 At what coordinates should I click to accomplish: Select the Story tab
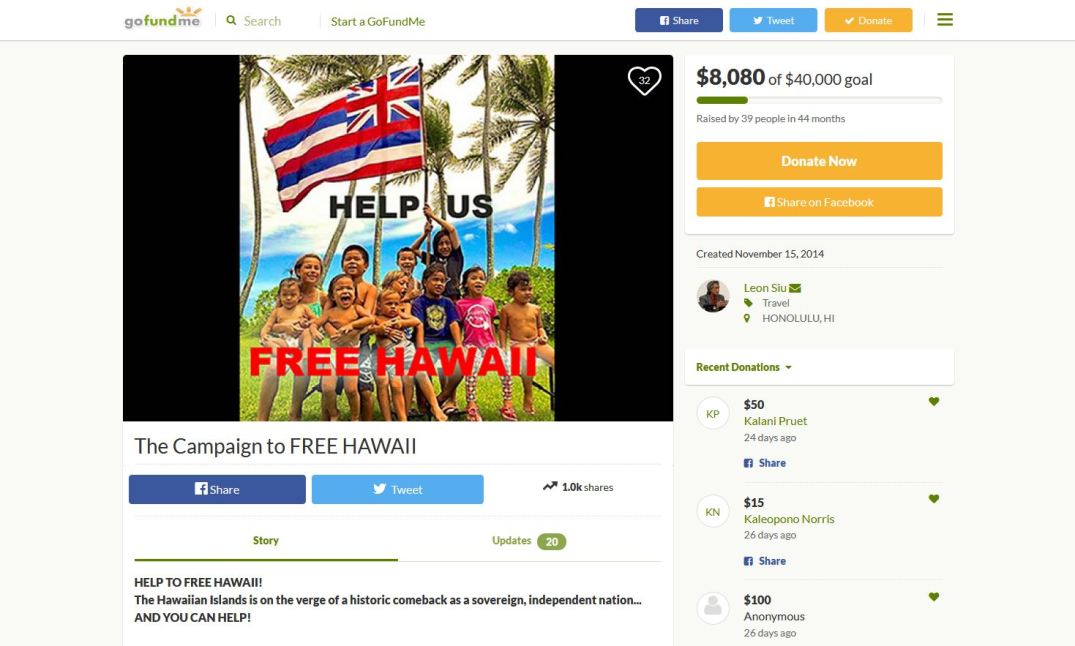point(266,540)
